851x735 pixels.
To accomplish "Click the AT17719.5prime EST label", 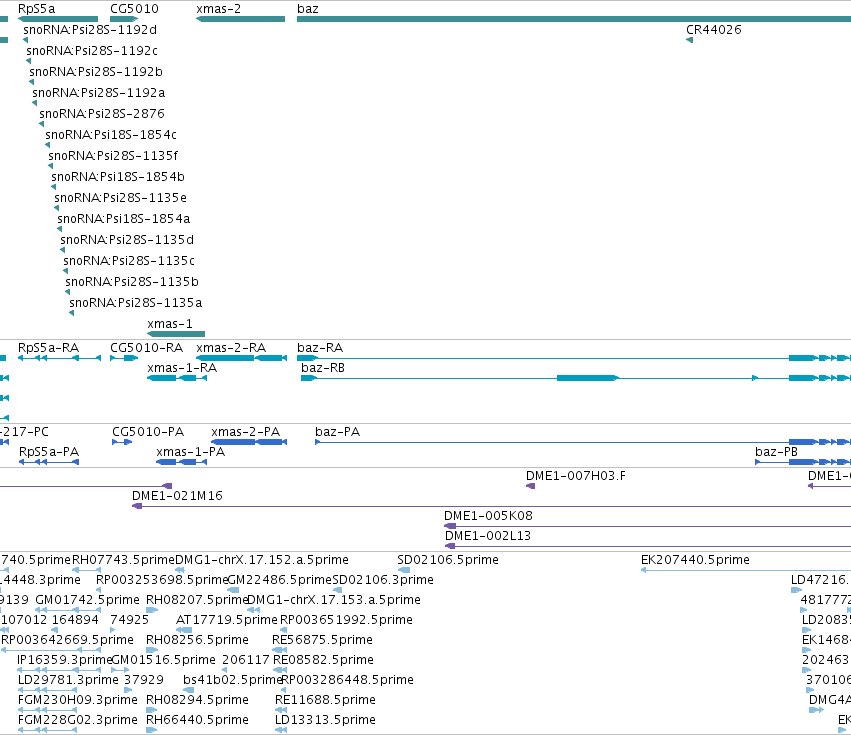I will coord(227,620).
